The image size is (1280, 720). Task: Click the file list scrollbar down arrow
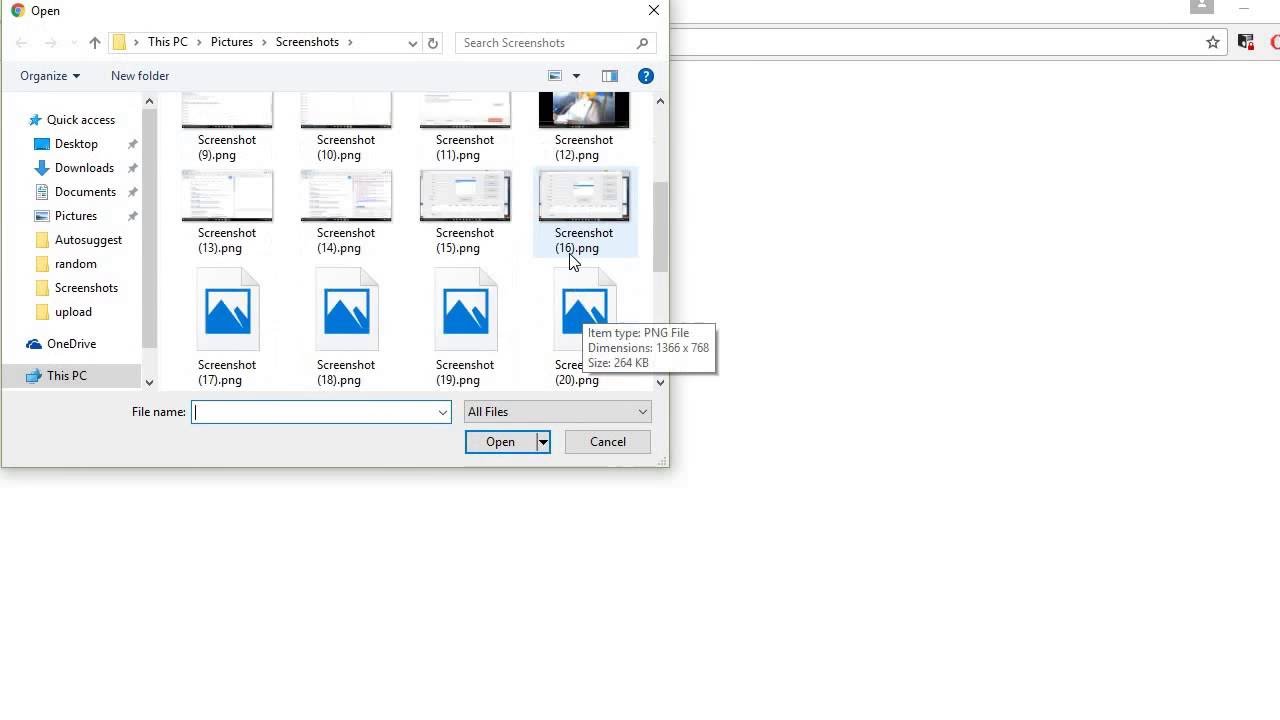pos(660,382)
